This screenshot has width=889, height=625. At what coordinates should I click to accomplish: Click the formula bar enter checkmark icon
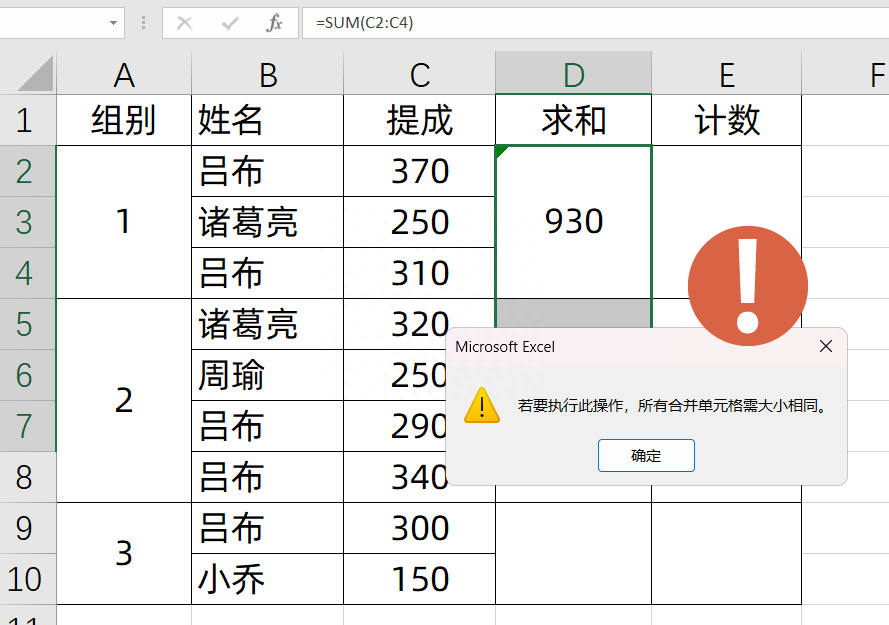[230, 23]
